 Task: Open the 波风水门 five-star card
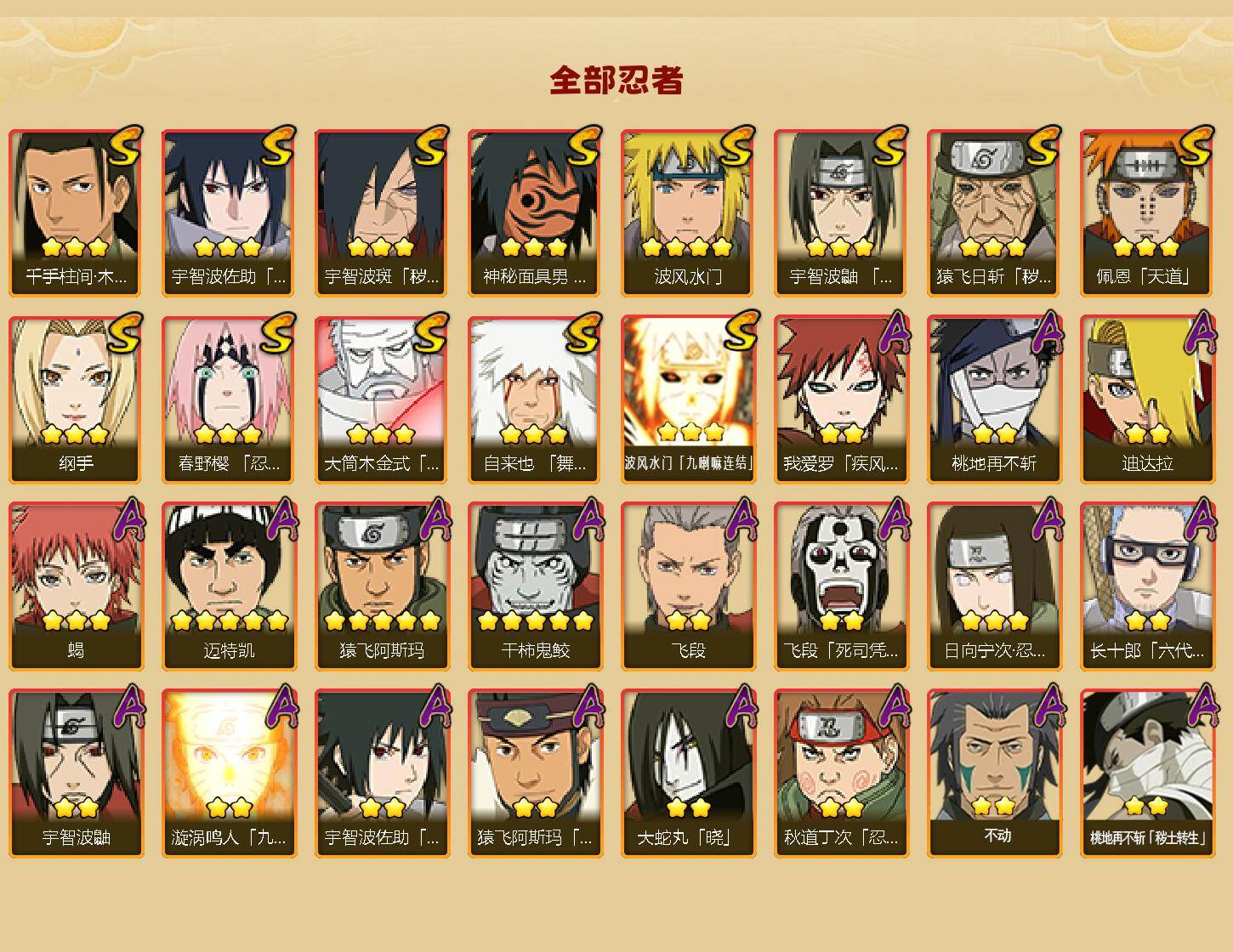pyautogui.click(x=688, y=212)
